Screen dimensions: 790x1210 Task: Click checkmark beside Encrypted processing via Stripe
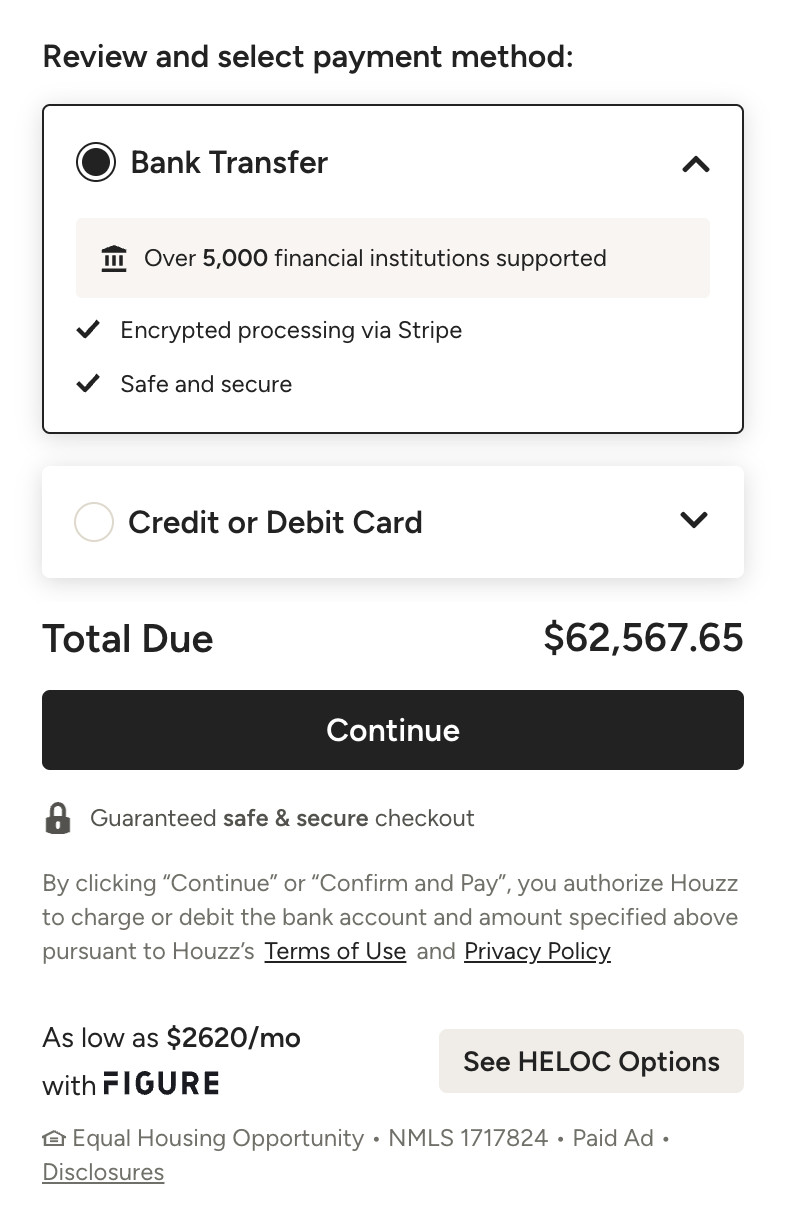point(89,329)
